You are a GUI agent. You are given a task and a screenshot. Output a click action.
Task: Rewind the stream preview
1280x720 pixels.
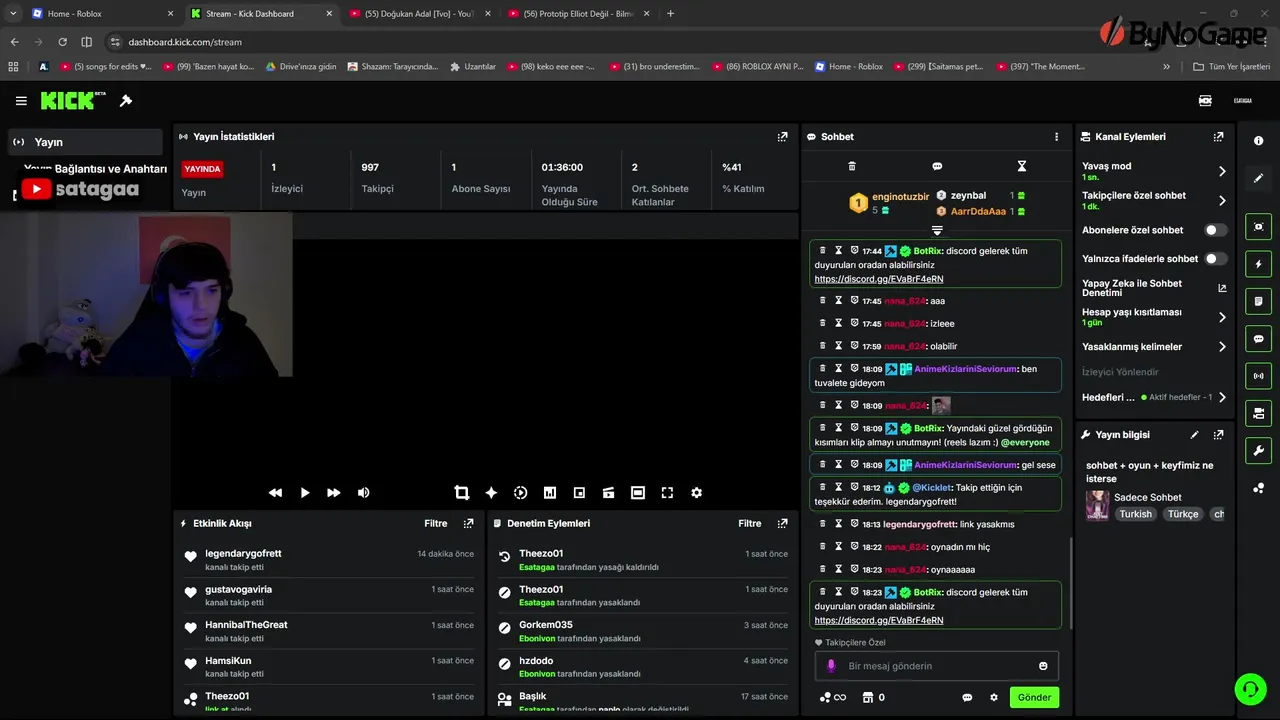click(275, 493)
